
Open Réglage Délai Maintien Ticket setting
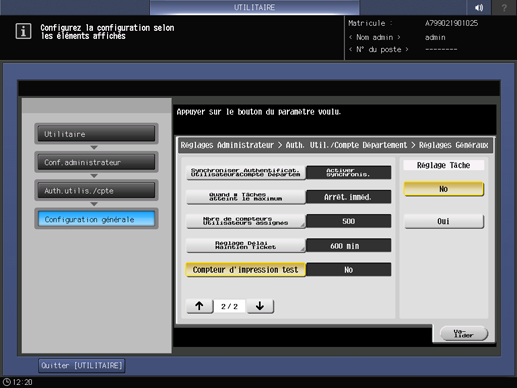(246, 245)
